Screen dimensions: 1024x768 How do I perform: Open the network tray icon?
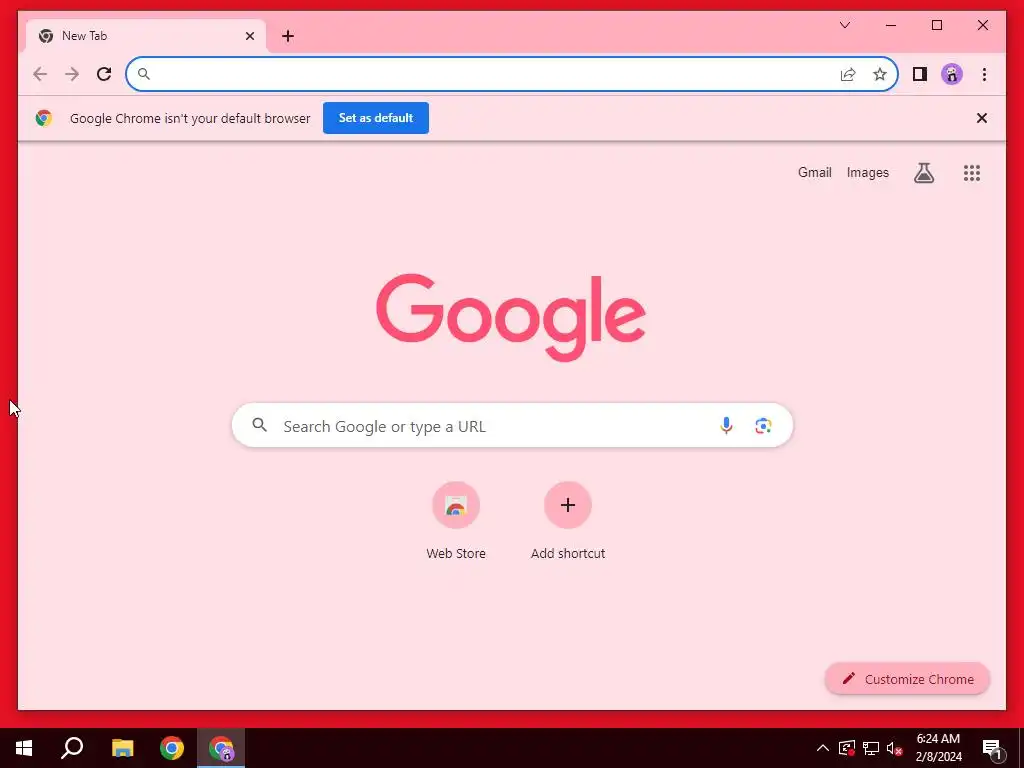871,748
